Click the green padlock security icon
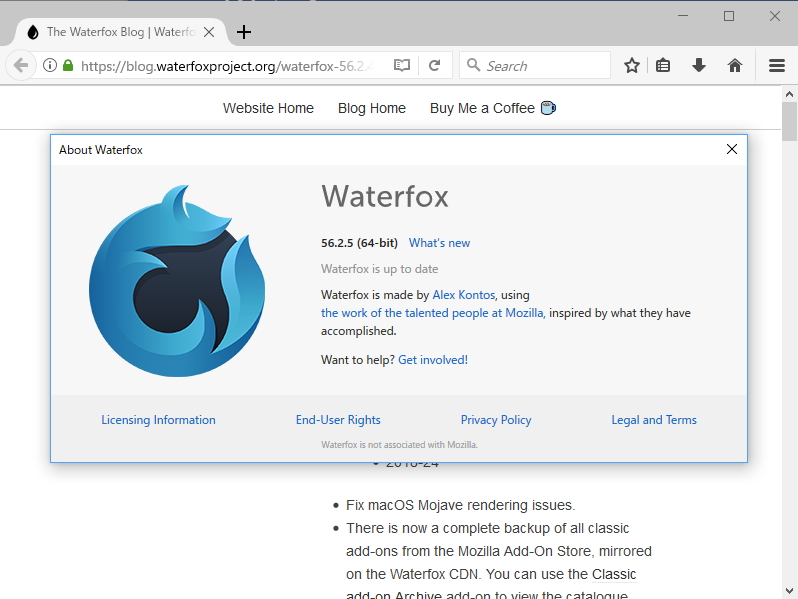Image resolution: width=798 pixels, height=599 pixels. click(68, 65)
